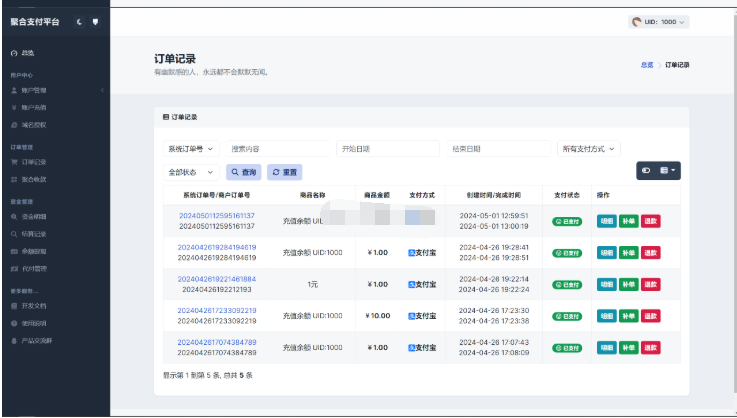This screenshot has width=737, height=418.
Task: Open order link 20240501125951611​37
Action: tap(216, 216)
